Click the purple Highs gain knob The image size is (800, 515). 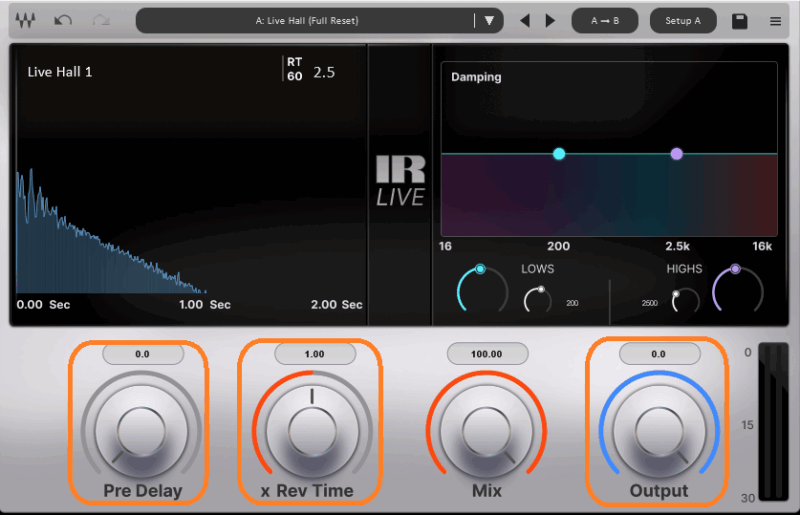point(738,289)
